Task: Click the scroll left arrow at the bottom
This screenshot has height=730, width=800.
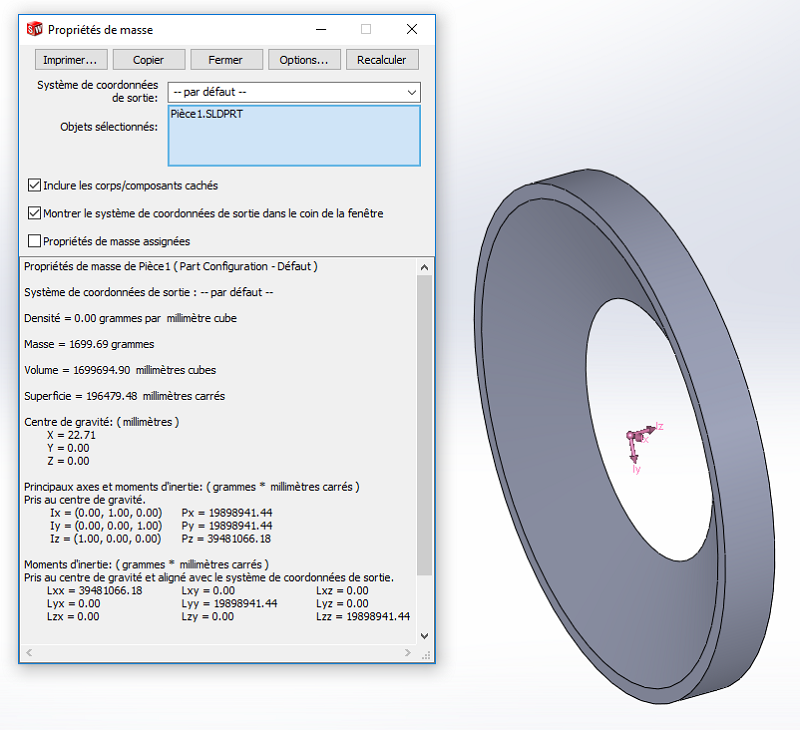Action: point(29,652)
